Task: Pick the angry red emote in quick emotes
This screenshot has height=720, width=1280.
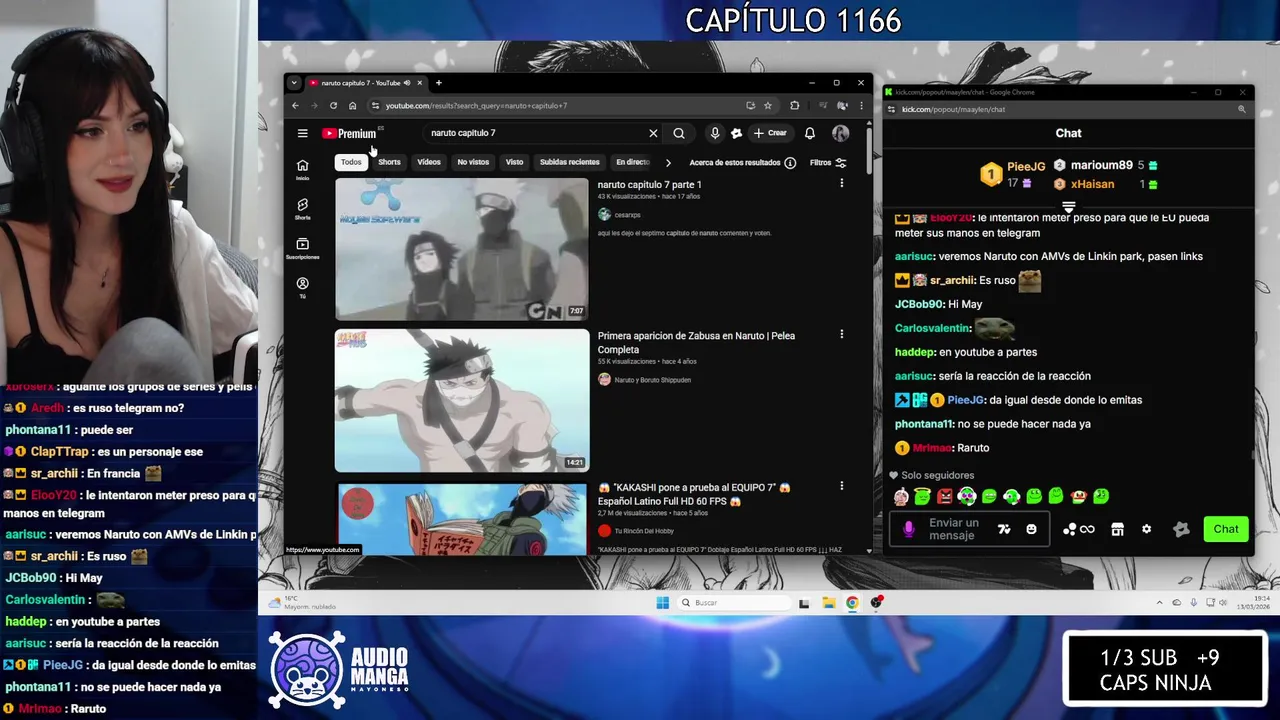Action: 944,496
